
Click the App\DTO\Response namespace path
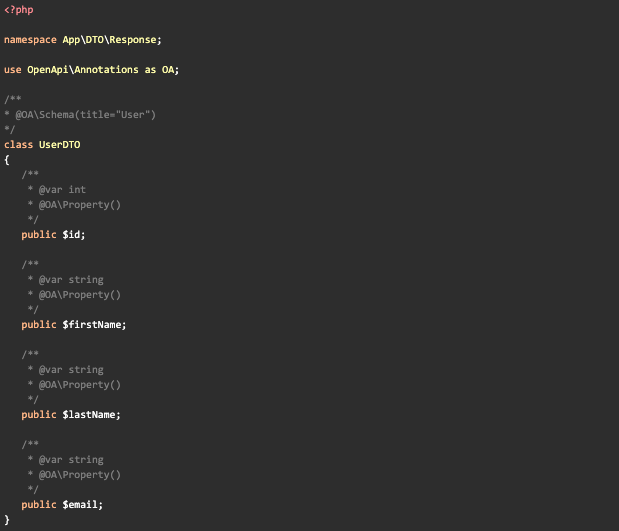coord(110,39)
